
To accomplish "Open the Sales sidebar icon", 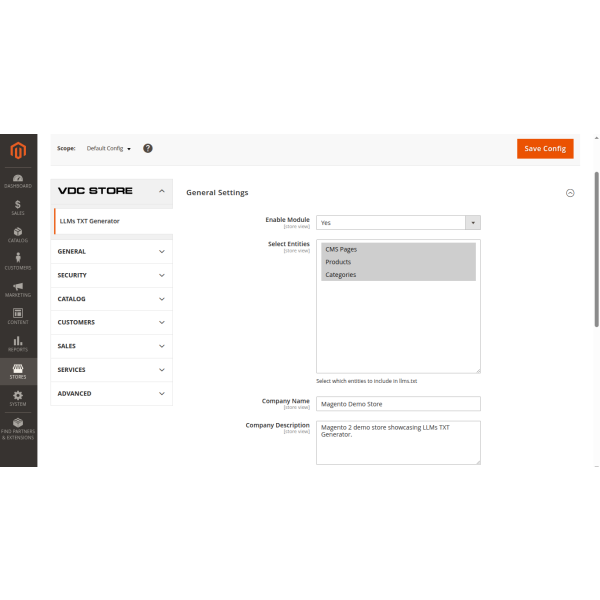I will coord(18,207).
